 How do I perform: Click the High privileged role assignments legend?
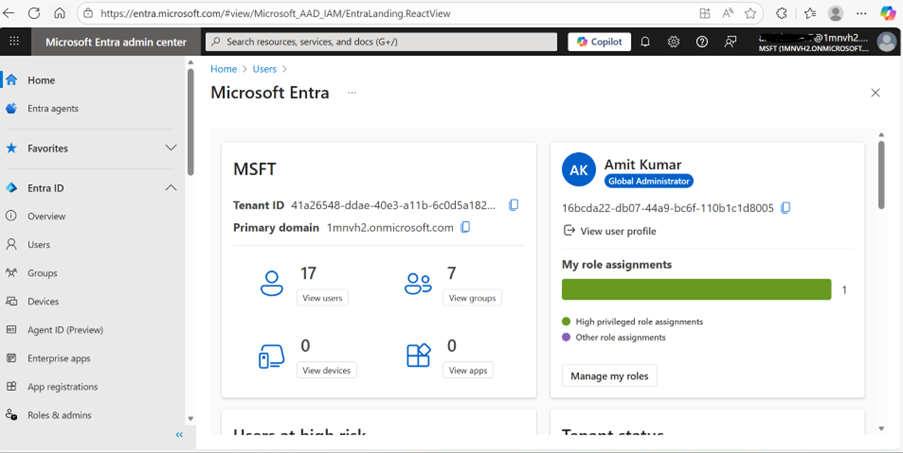coord(632,322)
